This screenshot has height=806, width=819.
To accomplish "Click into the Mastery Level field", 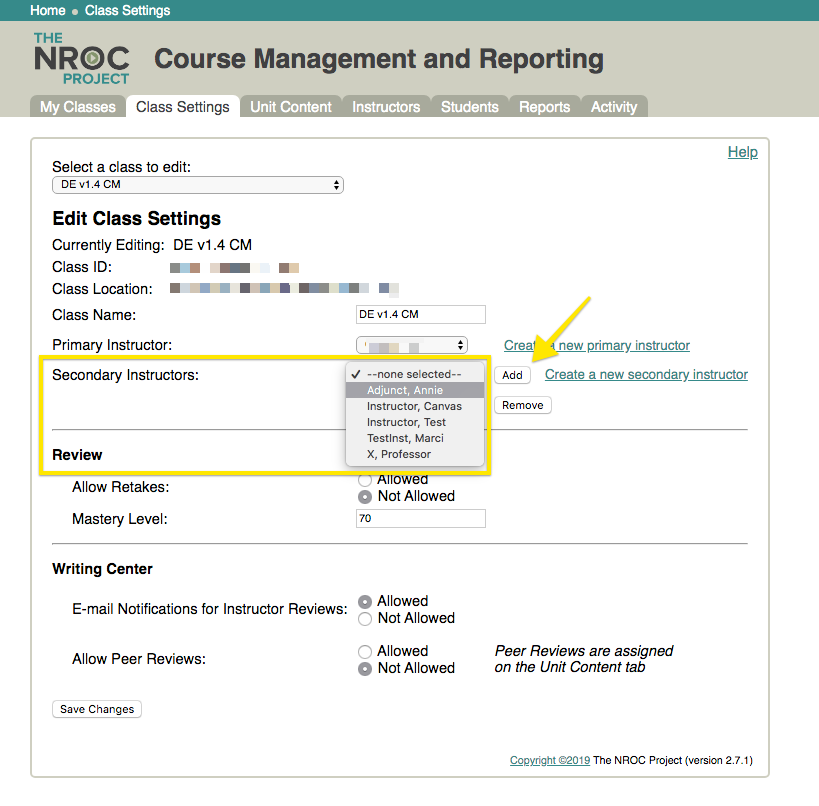I will coord(420,519).
